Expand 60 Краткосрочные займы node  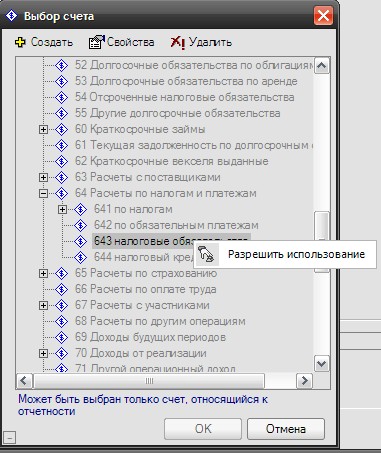(43, 129)
